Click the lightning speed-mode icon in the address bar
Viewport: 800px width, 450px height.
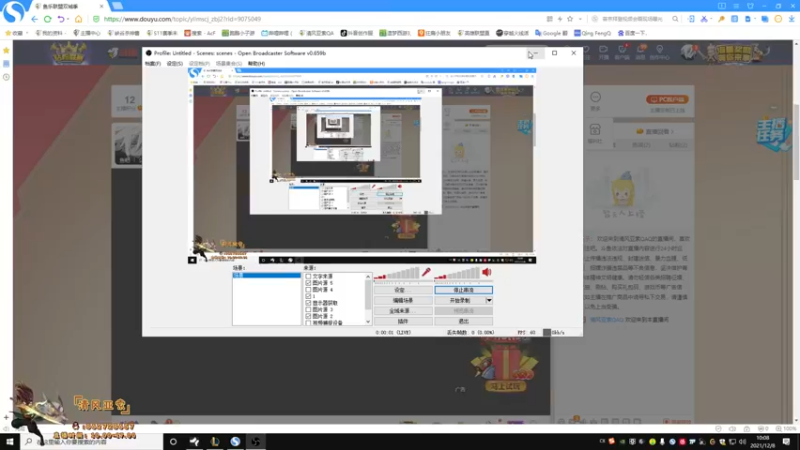(x=560, y=19)
